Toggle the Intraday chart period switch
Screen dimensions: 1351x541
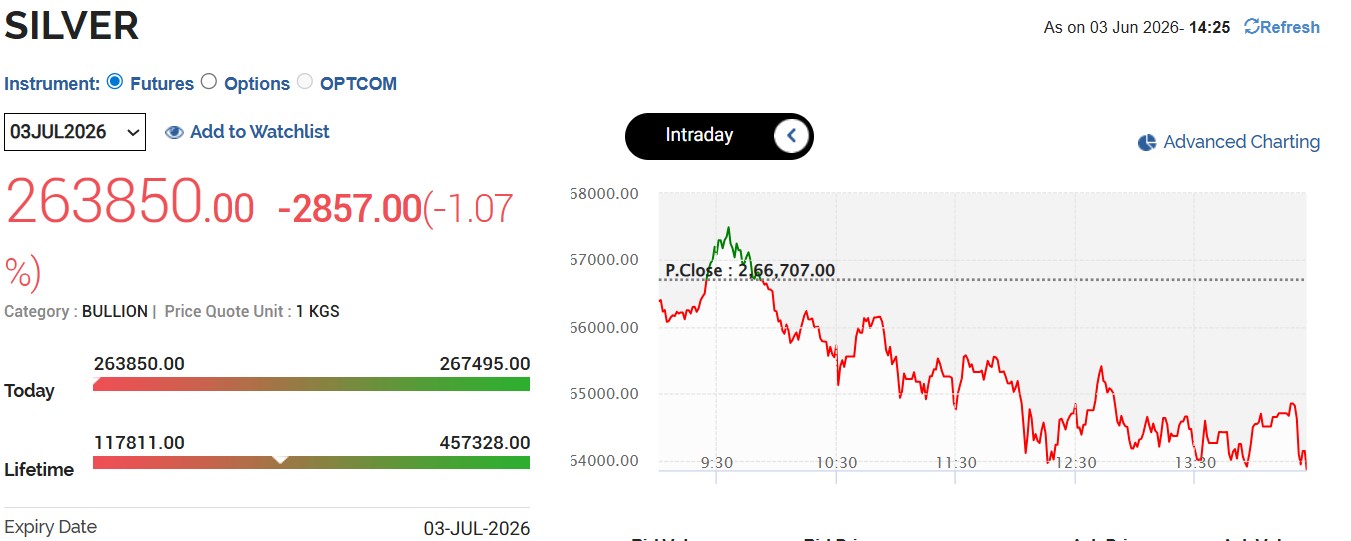point(719,136)
